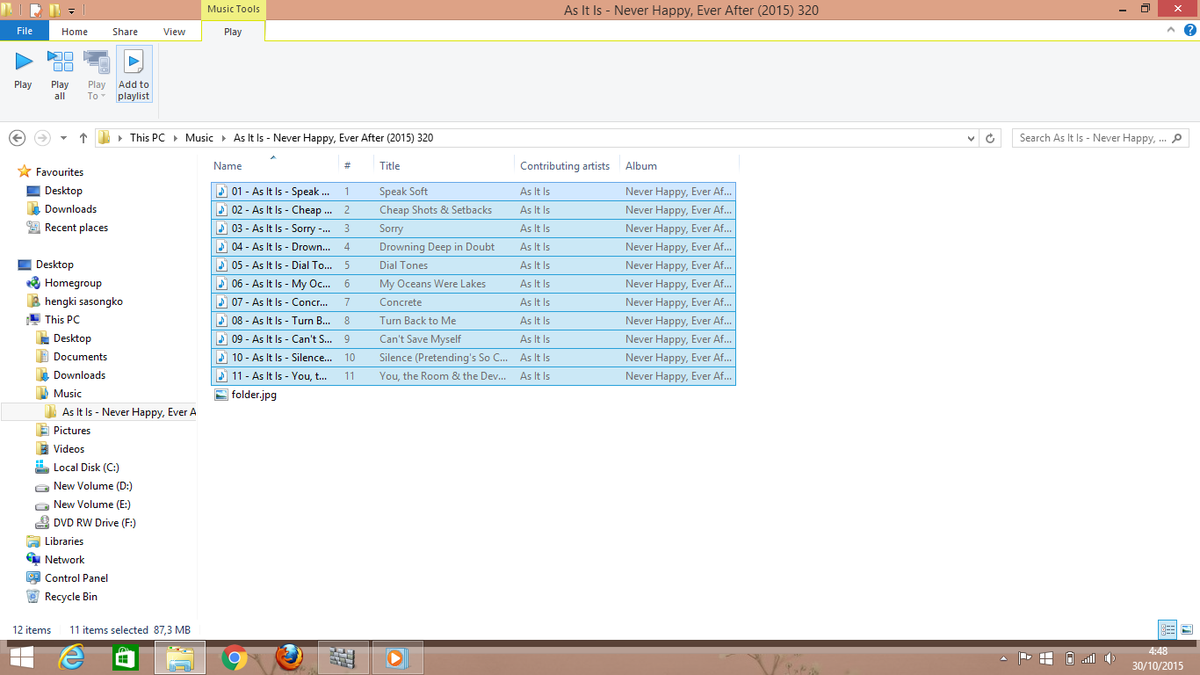Image resolution: width=1200 pixels, height=675 pixels.
Task: Refresh the folder view
Action: click(990, 138)
